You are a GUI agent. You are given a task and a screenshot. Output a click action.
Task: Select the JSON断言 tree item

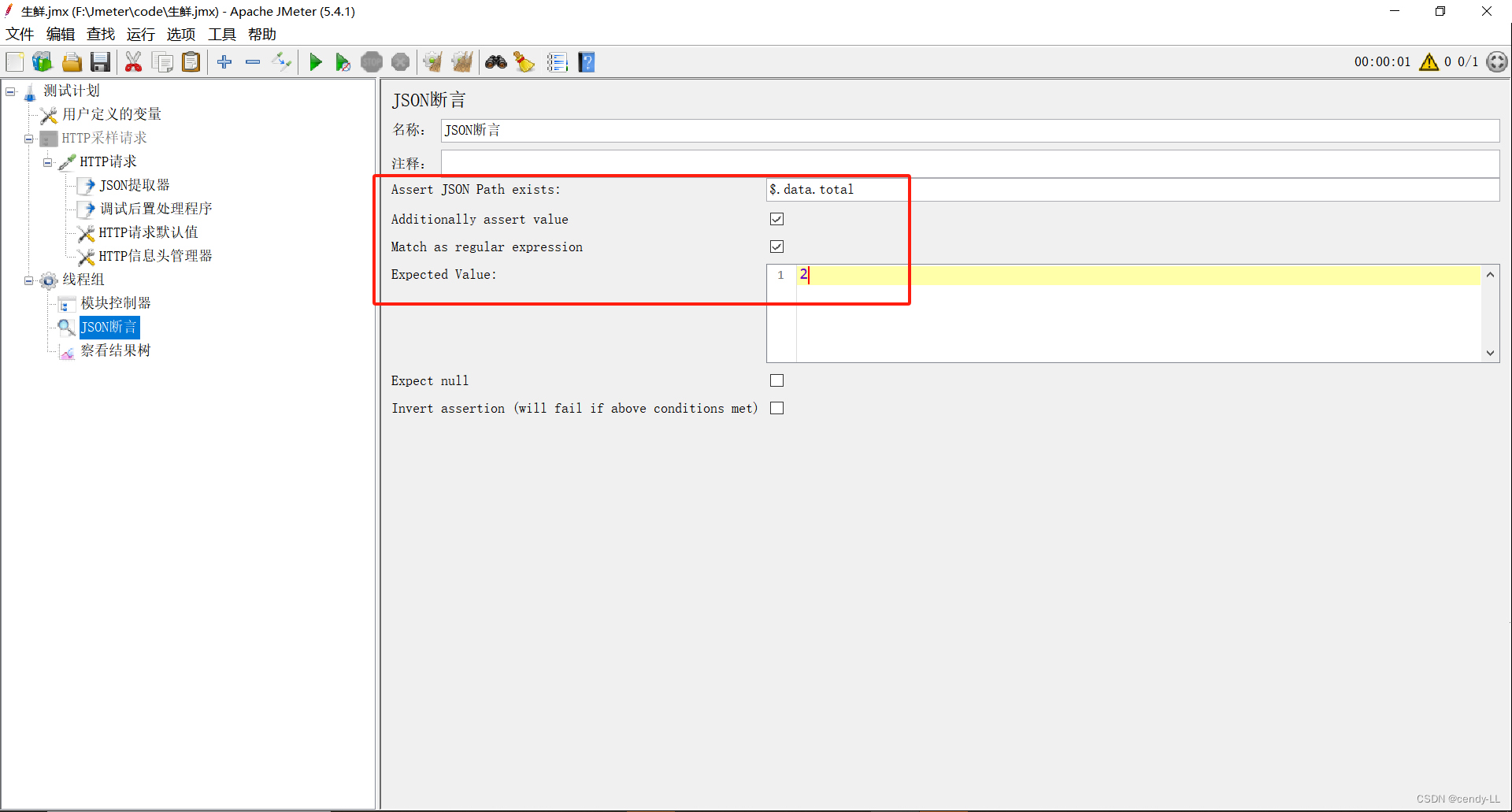coord(109,327)
